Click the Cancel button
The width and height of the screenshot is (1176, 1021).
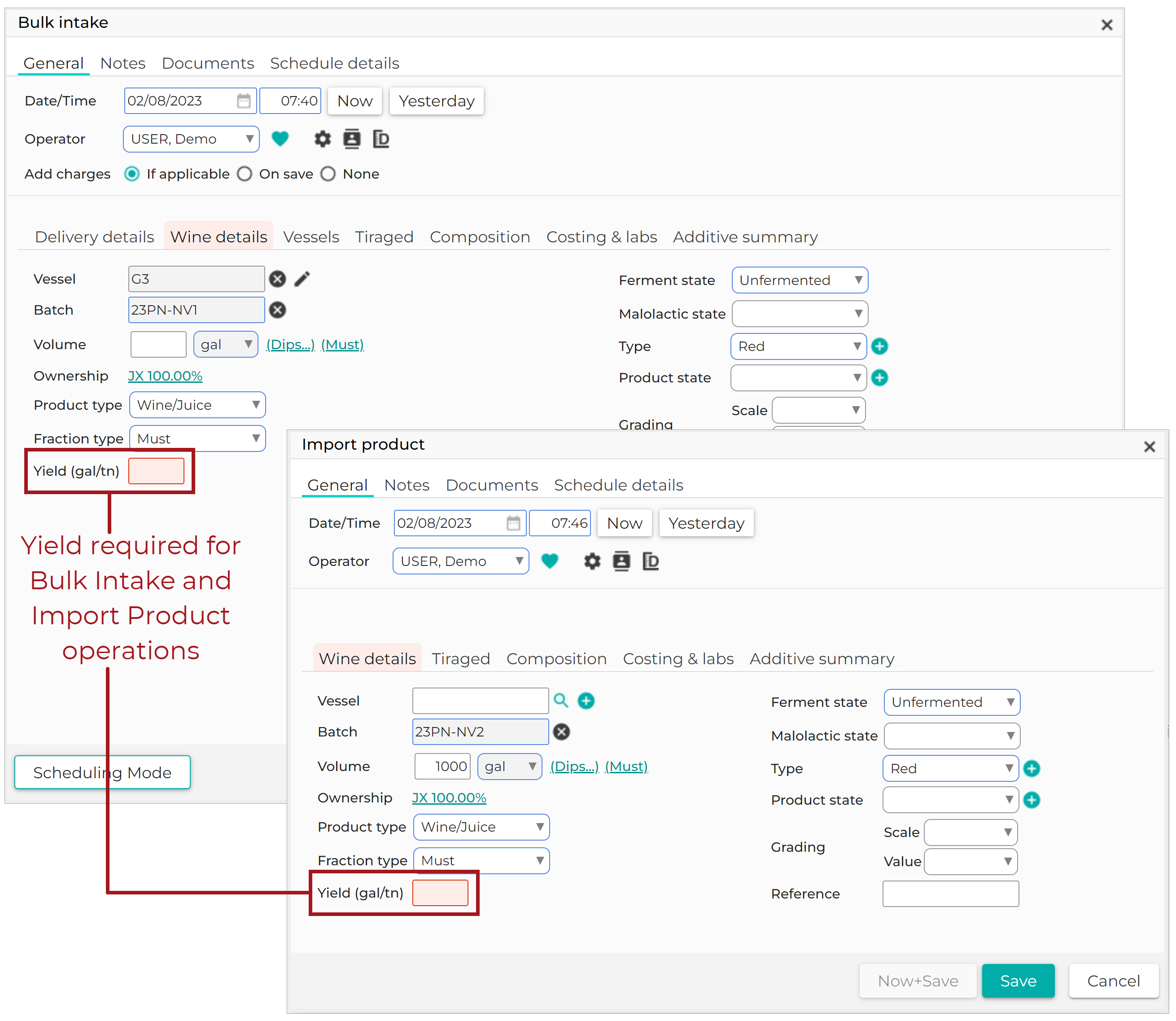click(1113, 981)
